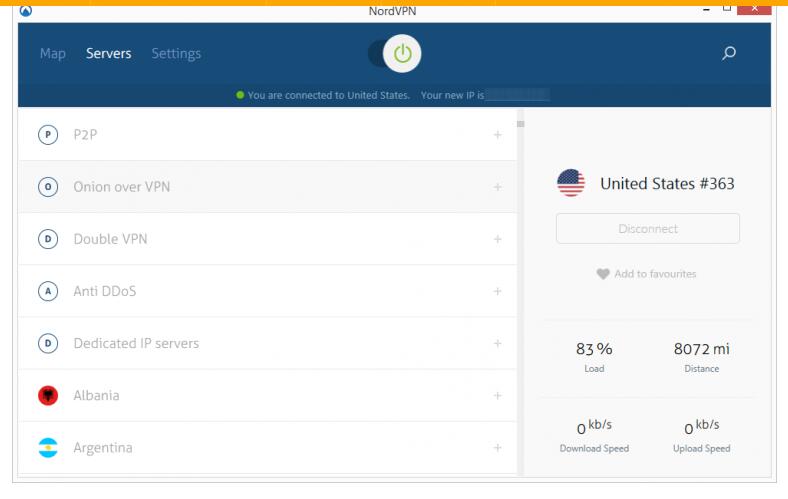Click the 8072 mi distance value
Viewport: 788px width, 499px height.
click(702, 349)
